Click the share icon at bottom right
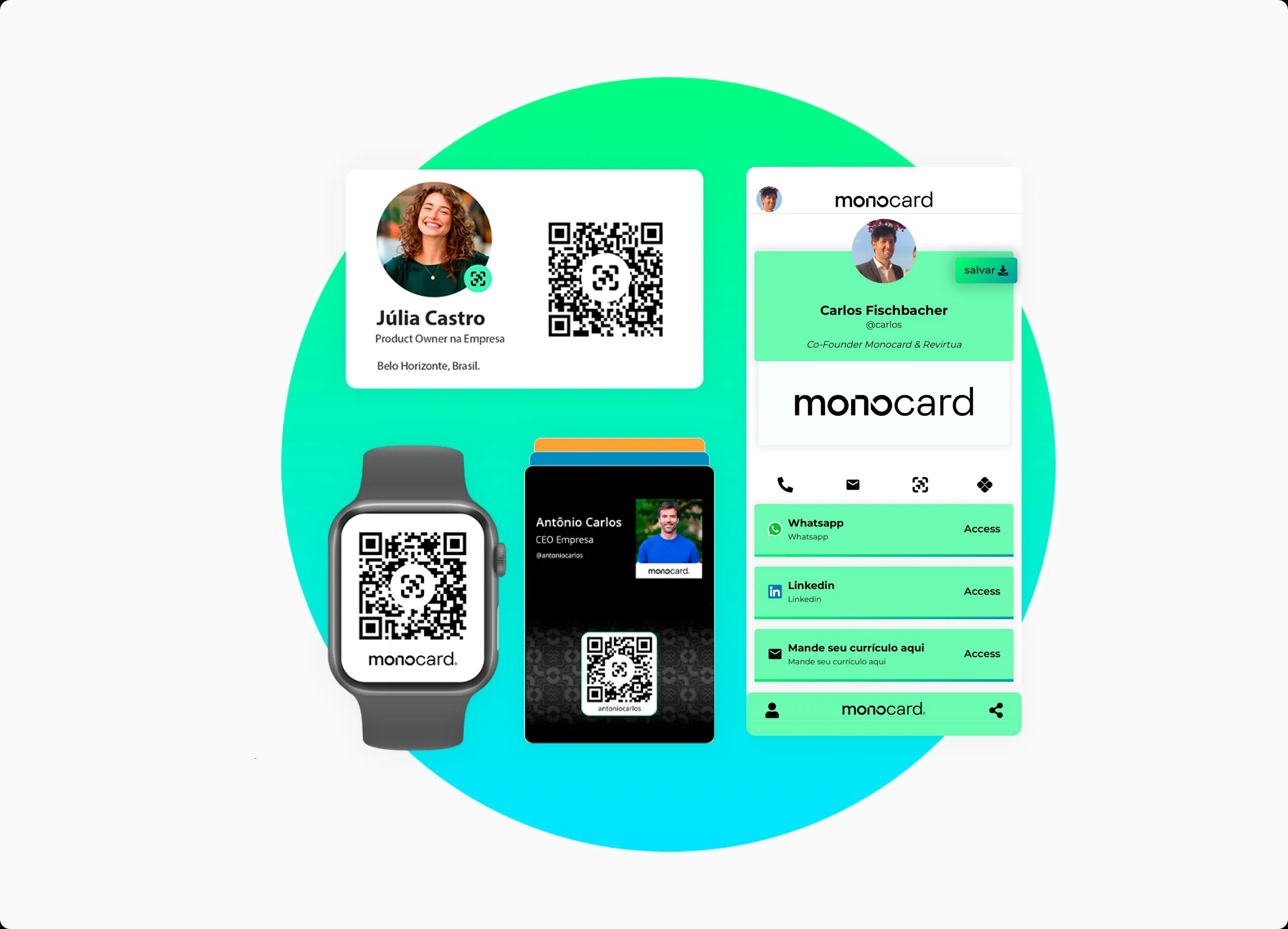This screenshot has height=929, width=1288. tap(994, 710)
